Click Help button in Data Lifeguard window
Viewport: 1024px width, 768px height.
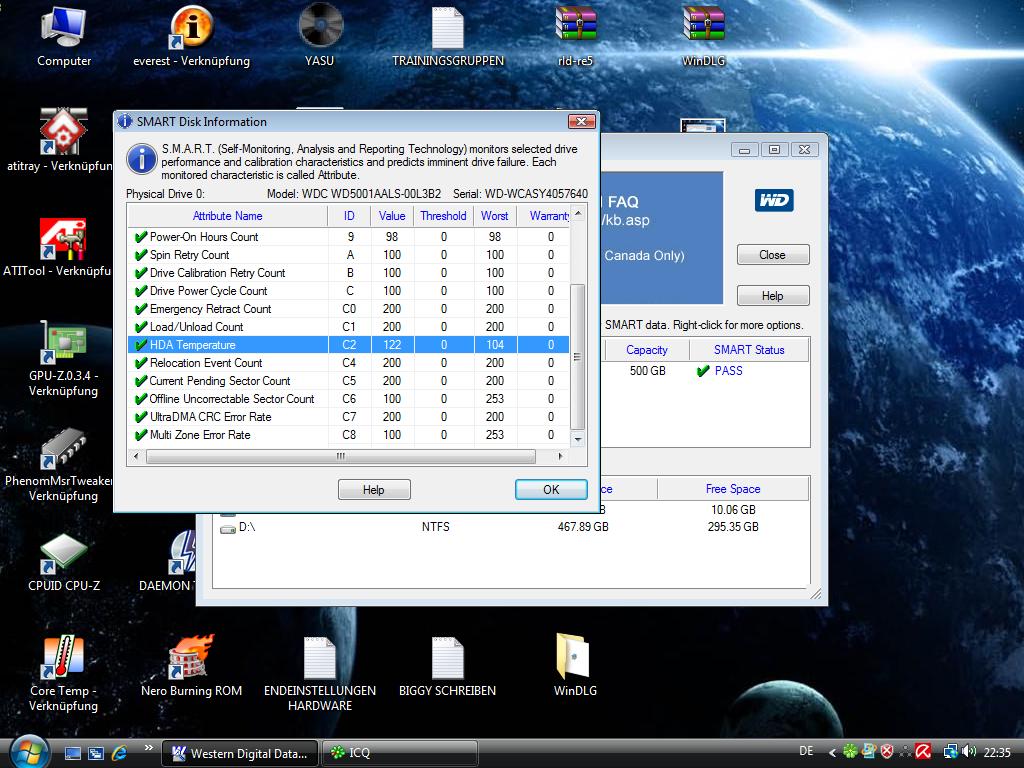[773, 296]
